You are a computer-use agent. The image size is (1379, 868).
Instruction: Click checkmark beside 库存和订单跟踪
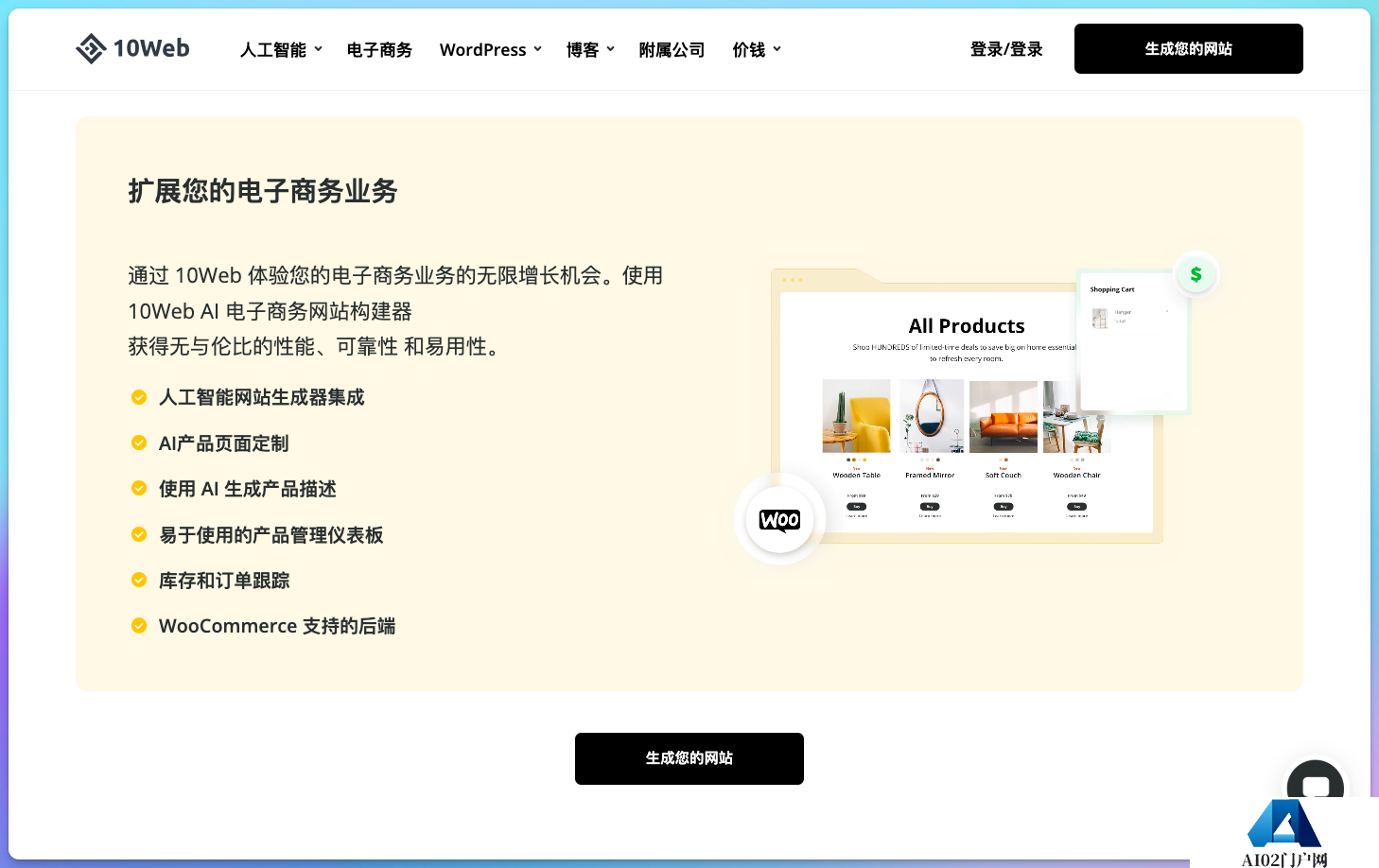pos(139,580)
